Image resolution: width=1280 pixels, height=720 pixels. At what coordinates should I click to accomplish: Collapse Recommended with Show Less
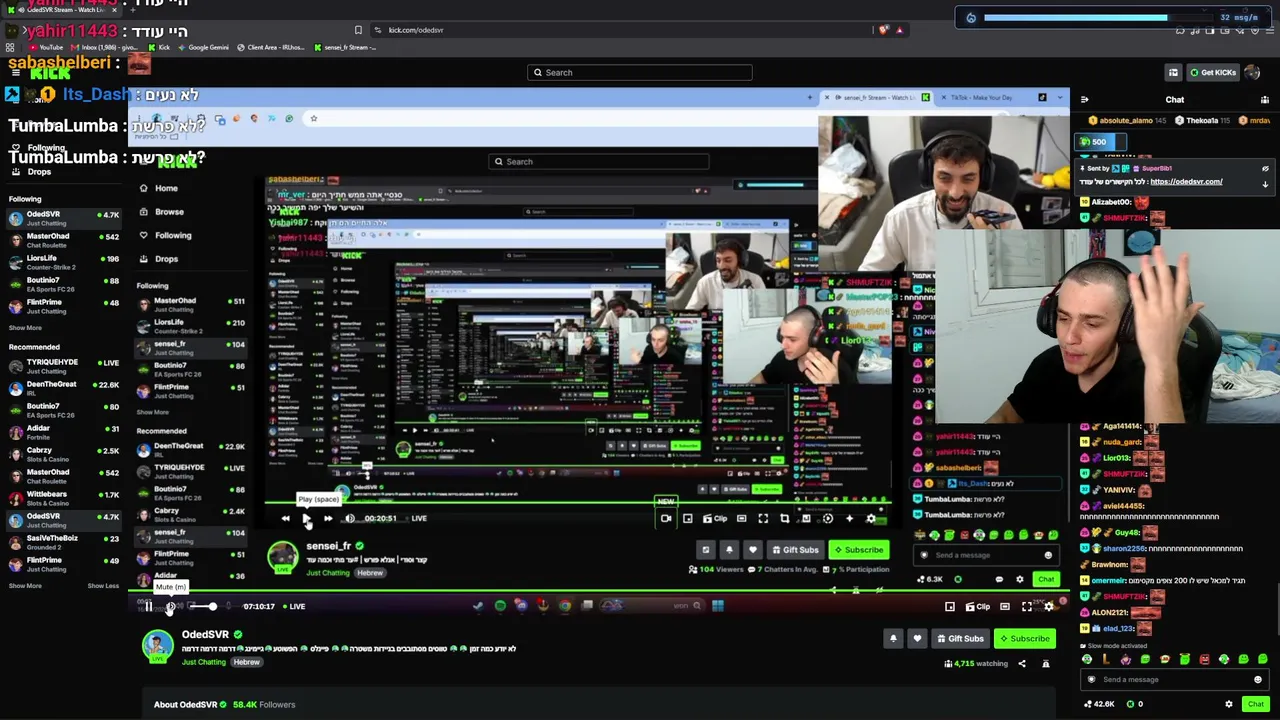[x=104, y=586]
